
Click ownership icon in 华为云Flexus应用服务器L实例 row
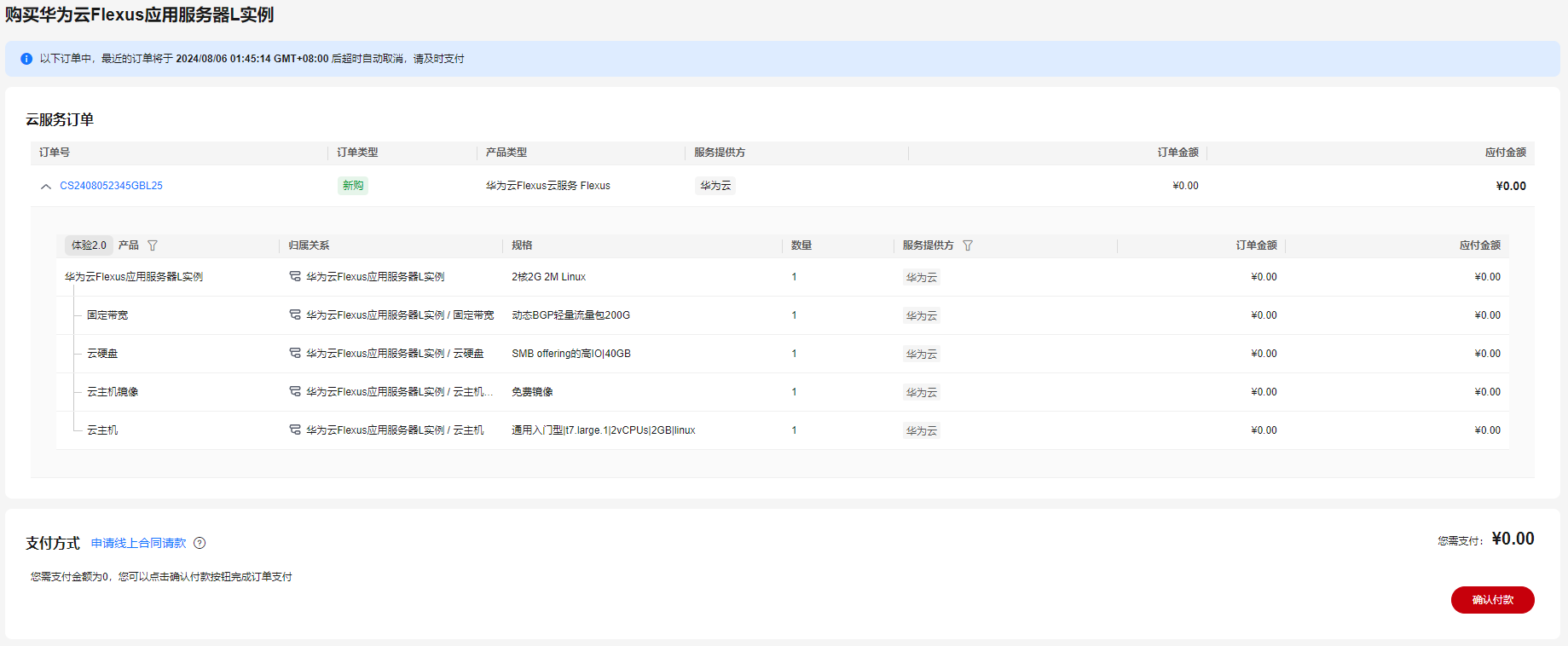click(x=295, y=276)
